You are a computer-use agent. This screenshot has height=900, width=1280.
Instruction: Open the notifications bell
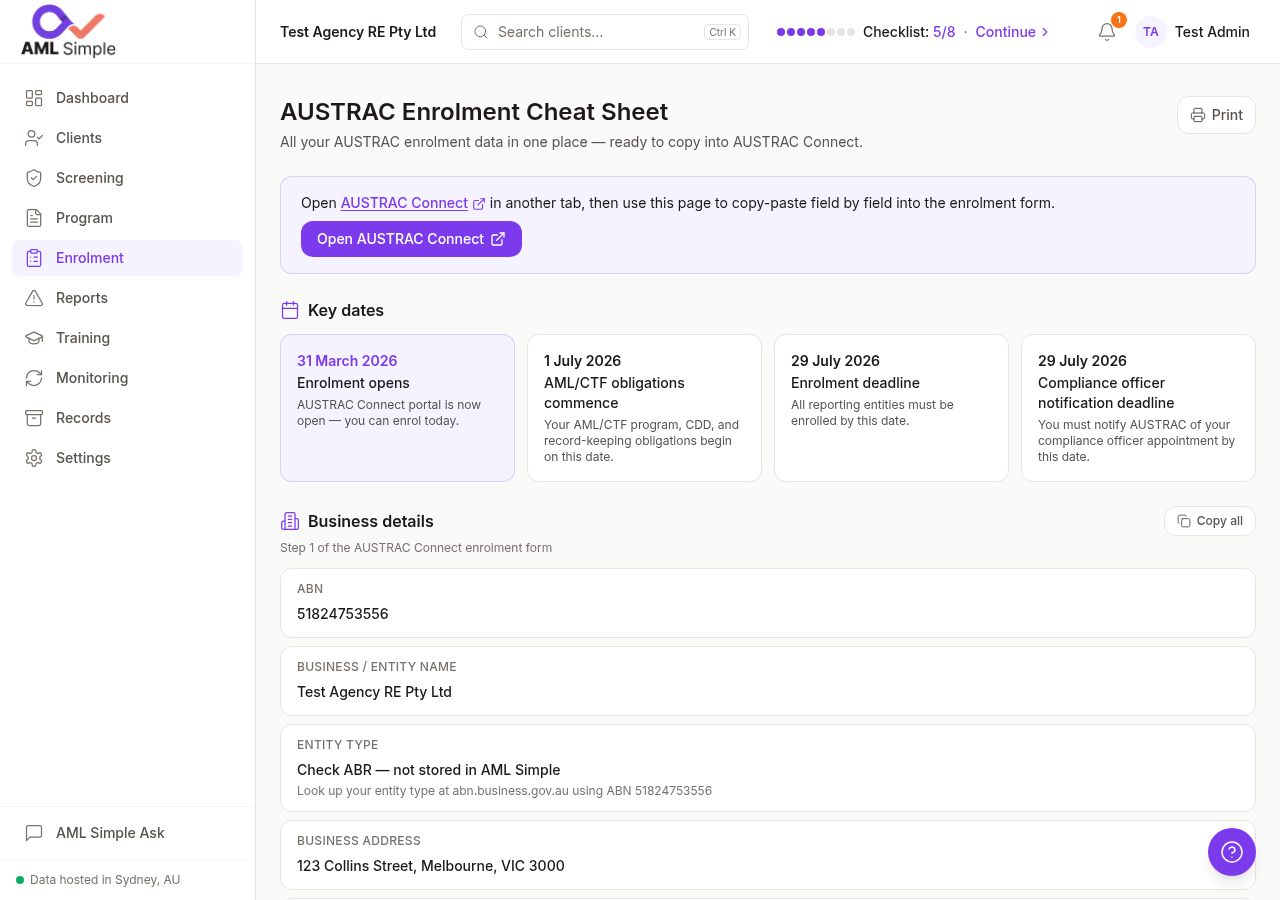(x=1107, y=32)
